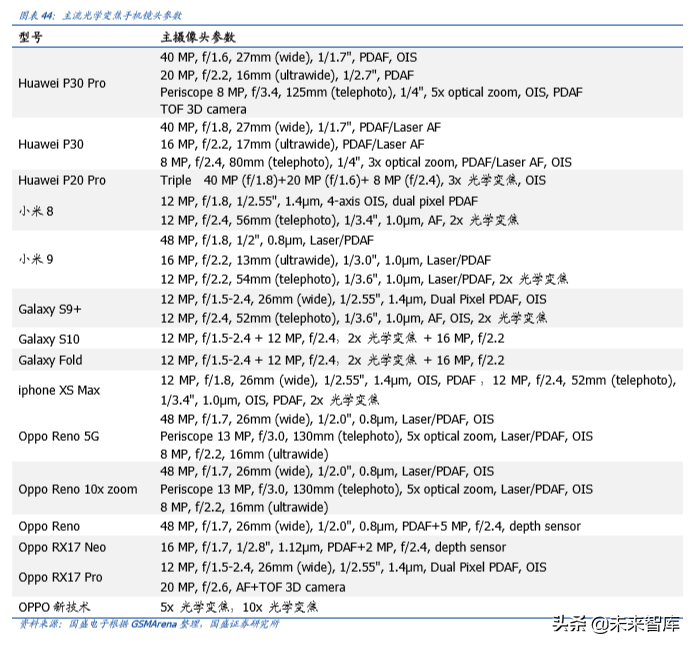
Task: Click the '8 MP, f/2.4, 80mm (telephoto)' line
Action: click(366, 162)
